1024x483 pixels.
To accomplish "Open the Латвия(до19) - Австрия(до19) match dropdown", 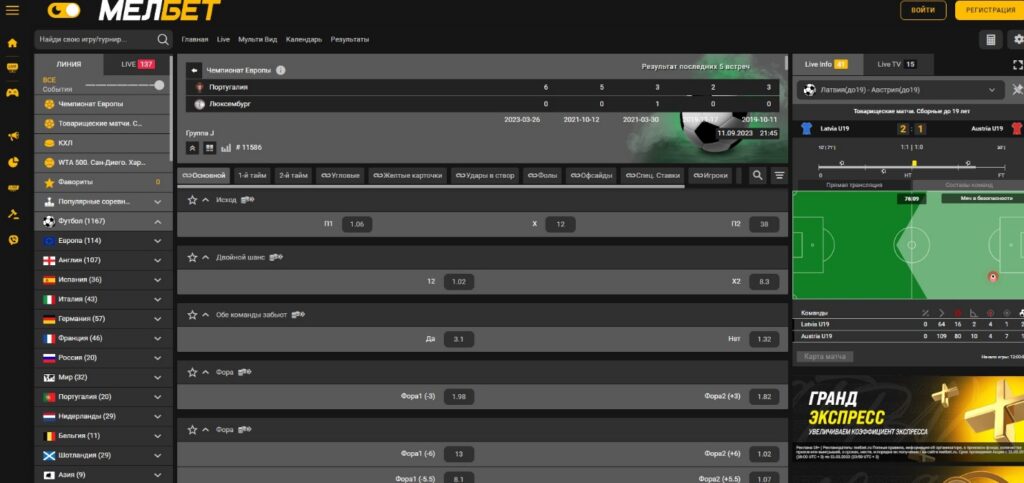I will [x=901, y=90].
